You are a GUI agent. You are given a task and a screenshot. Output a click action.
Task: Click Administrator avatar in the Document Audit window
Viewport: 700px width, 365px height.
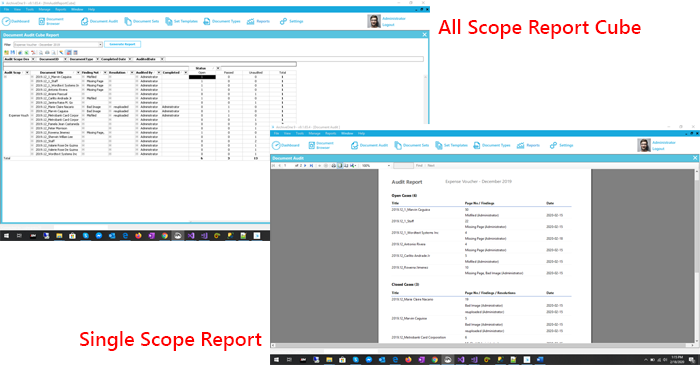tap(644, 145)
